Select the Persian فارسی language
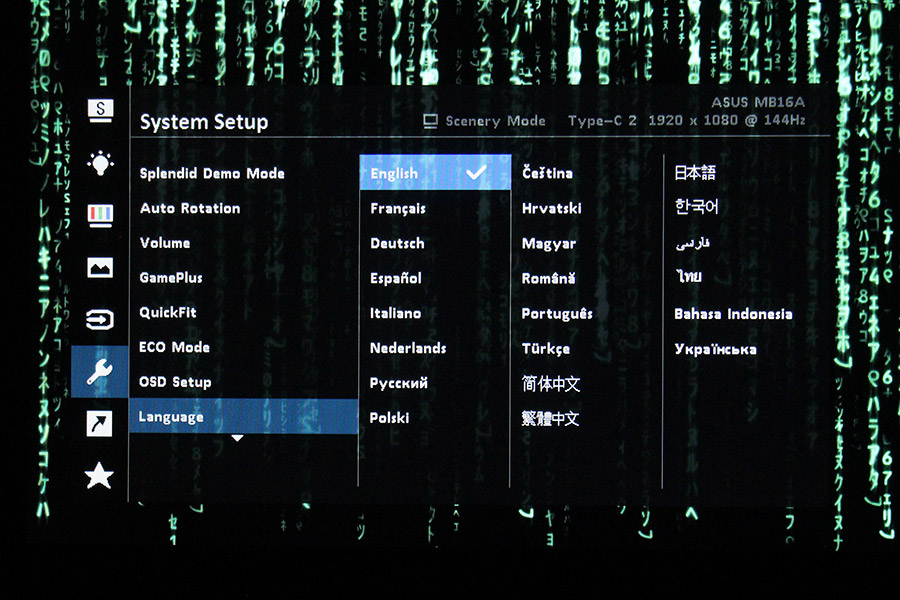 tap(692, 243)
